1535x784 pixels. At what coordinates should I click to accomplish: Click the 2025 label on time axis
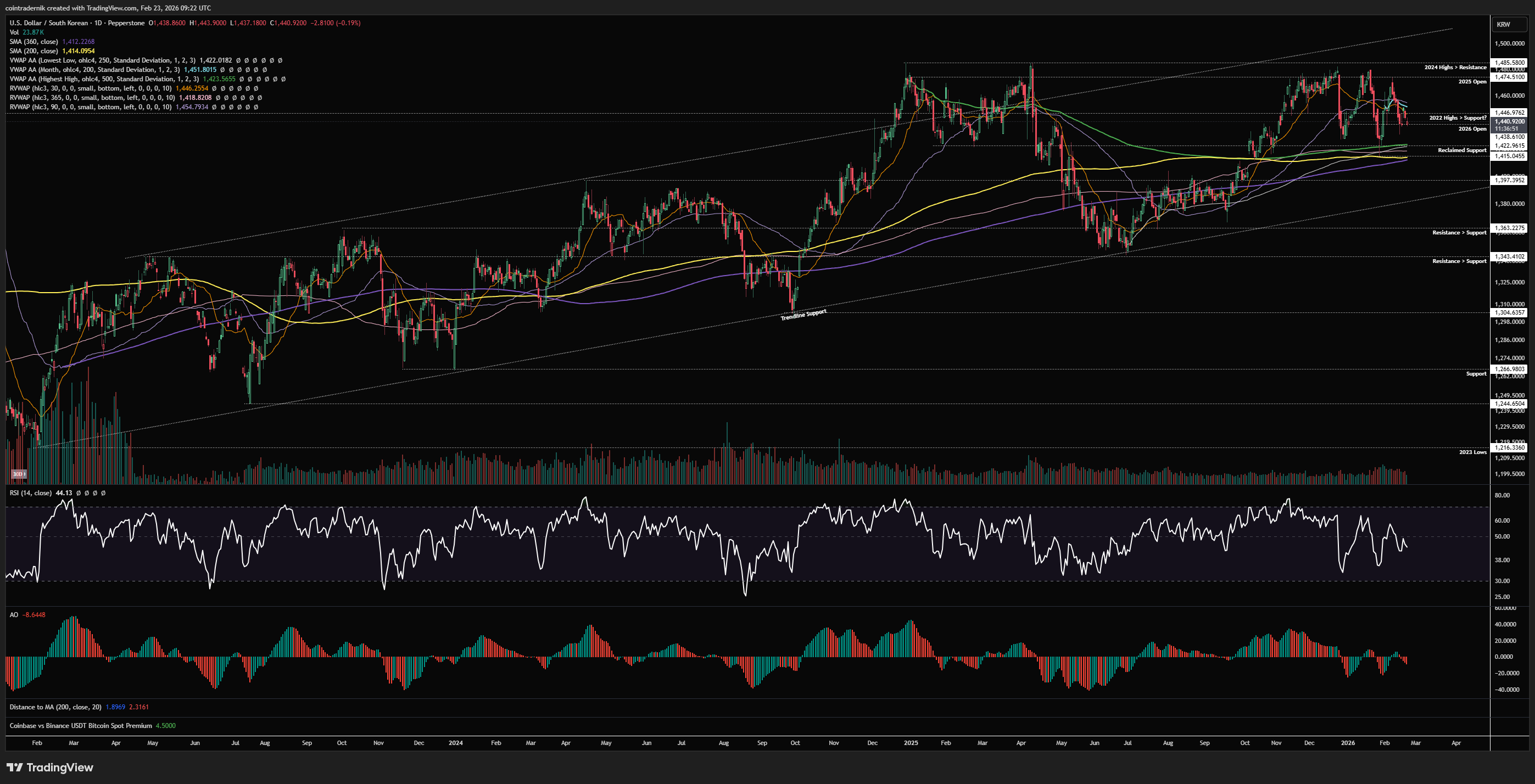click(911, 743)
